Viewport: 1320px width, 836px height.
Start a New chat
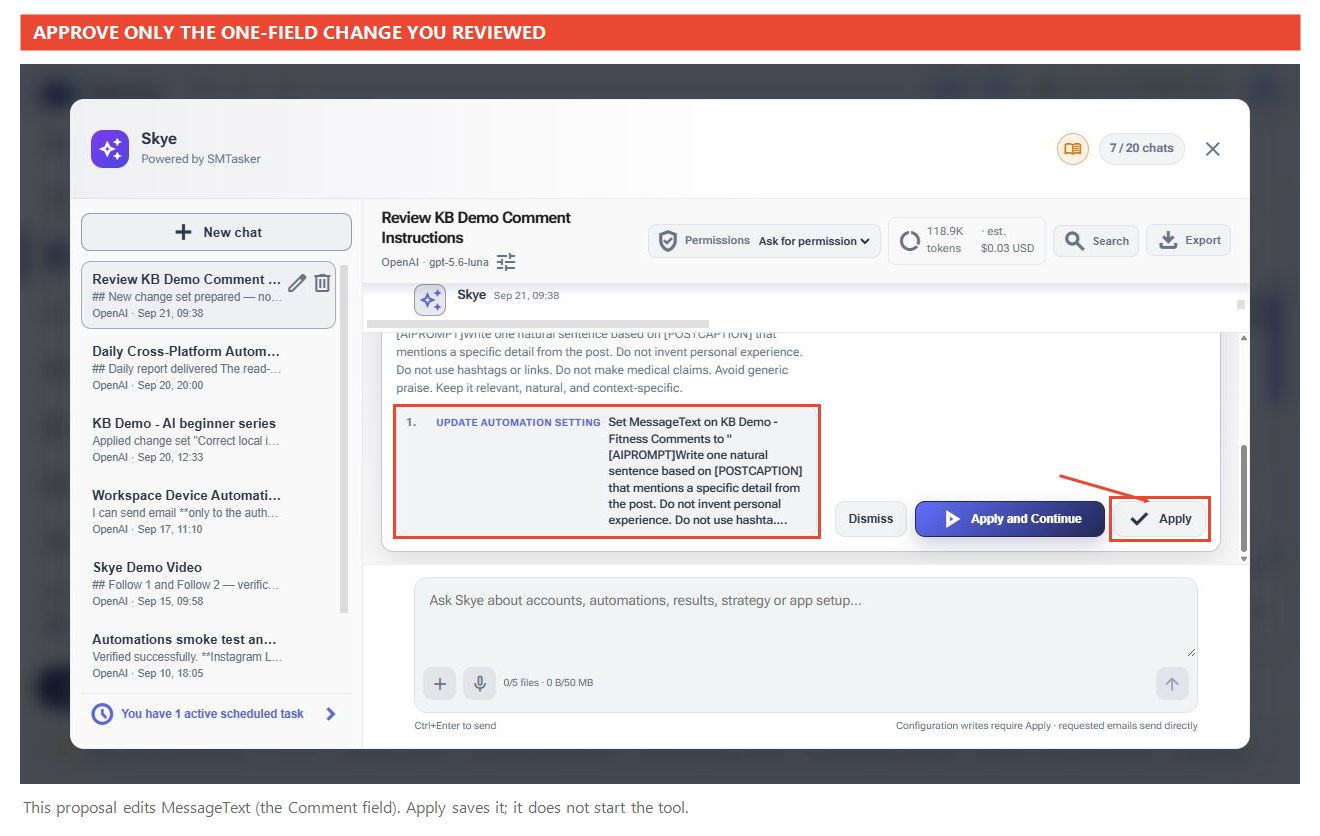click(x=216, y=232)
